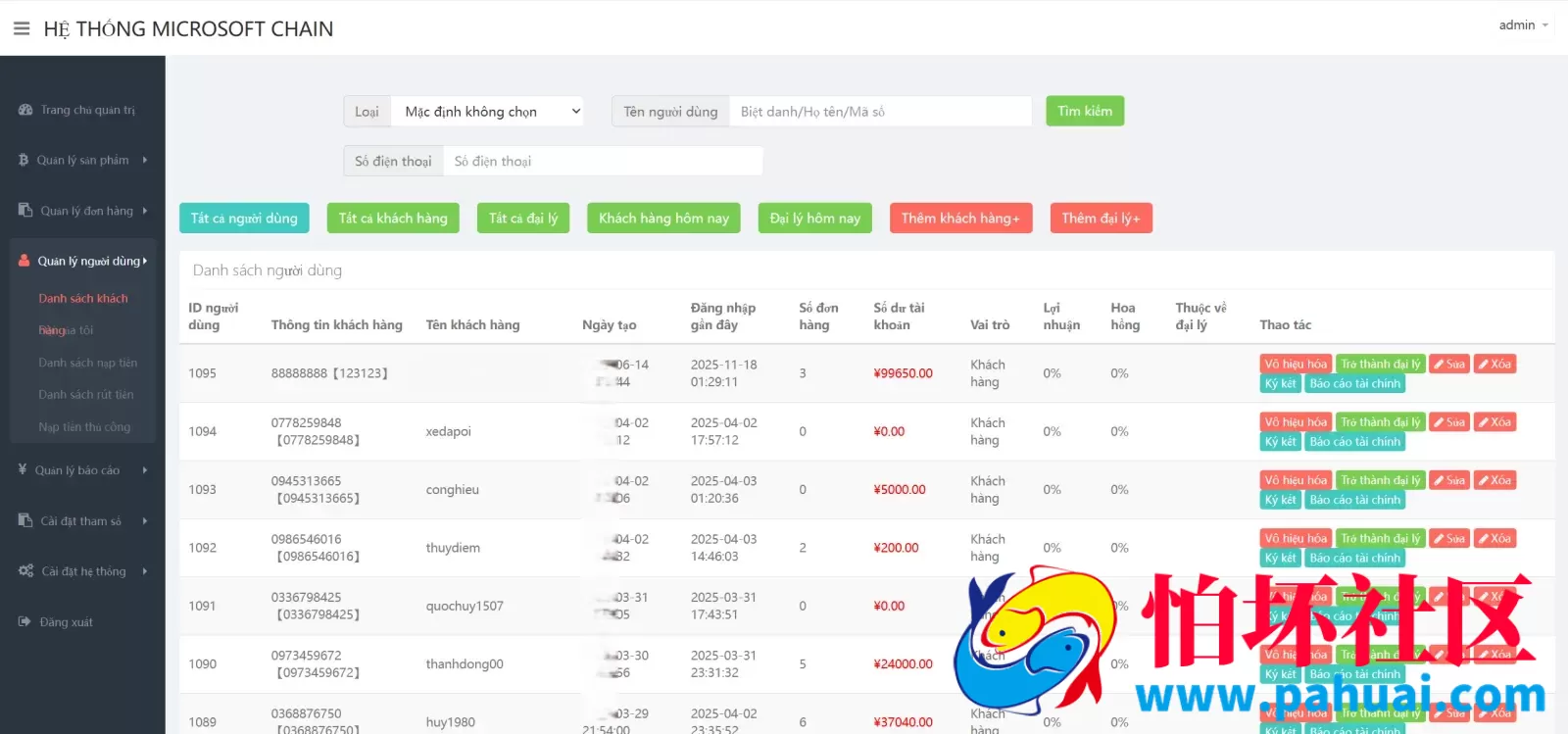Click the clipboard icon for Quản lý đơn hàng
The width and height of the screenshot is (1568, 734).
pyautogui.click(x=25, y=210)
